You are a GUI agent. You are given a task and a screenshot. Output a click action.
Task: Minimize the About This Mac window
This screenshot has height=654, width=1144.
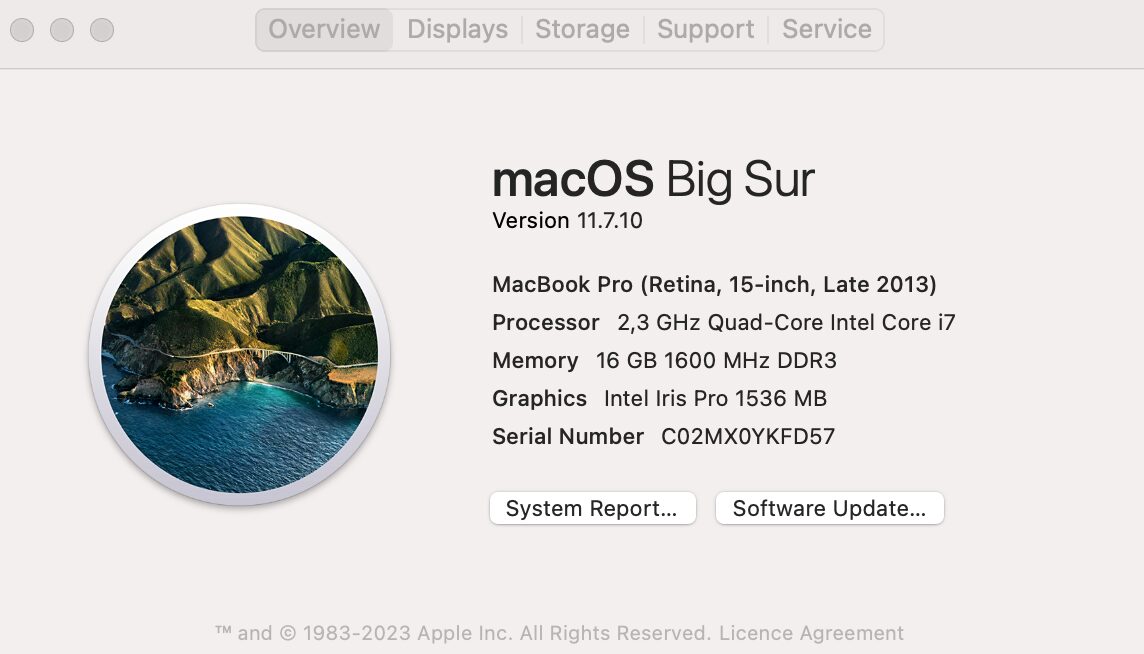[x=62, y=30]
